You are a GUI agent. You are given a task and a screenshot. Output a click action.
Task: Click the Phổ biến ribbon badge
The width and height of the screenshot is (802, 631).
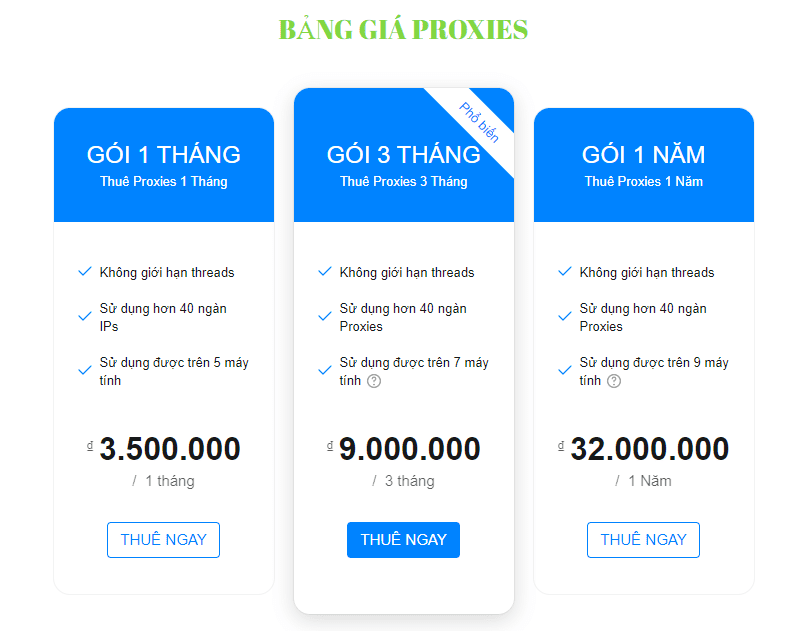(x=478, y=122)
